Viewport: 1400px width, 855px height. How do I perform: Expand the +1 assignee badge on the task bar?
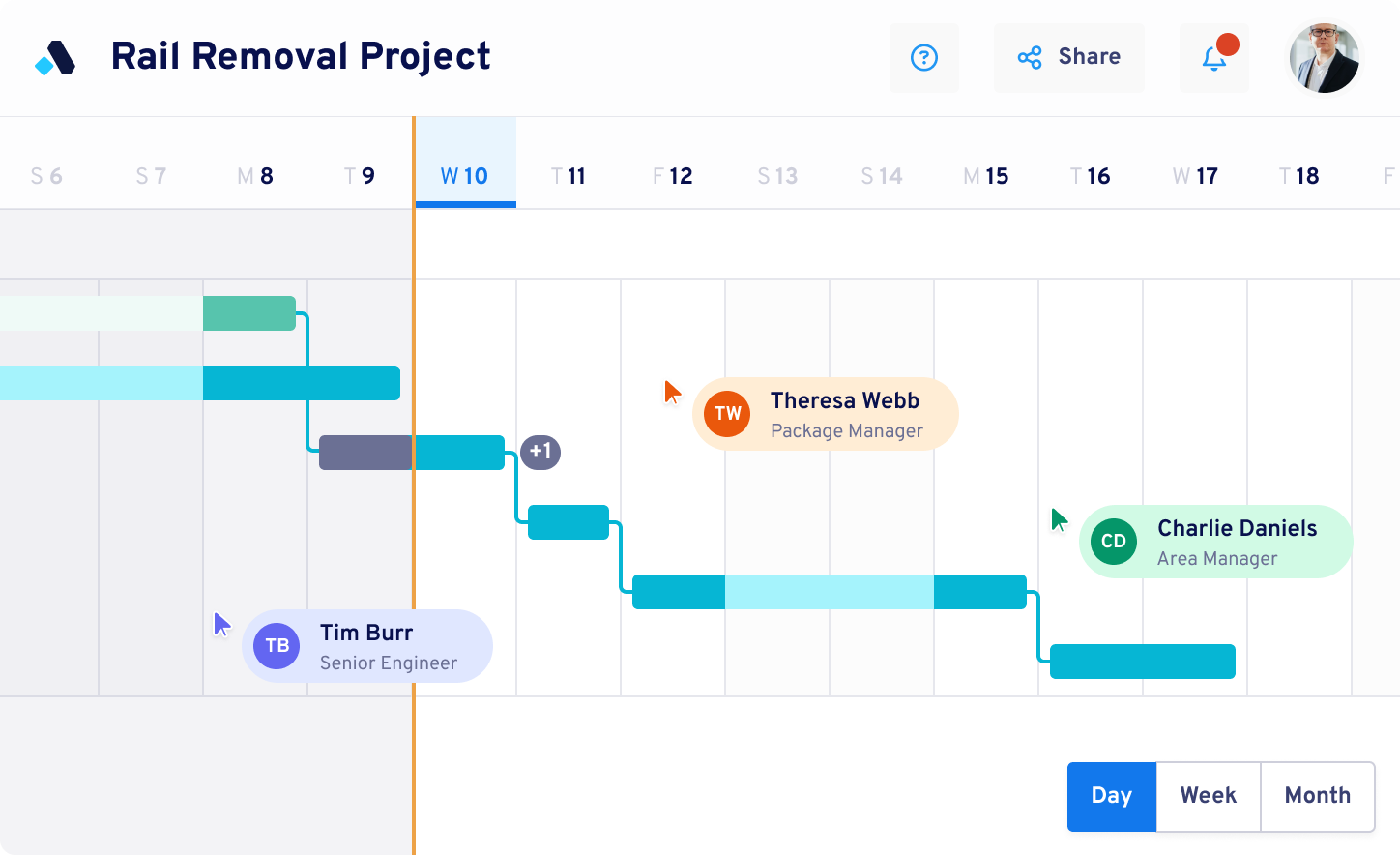coord(540,452)
